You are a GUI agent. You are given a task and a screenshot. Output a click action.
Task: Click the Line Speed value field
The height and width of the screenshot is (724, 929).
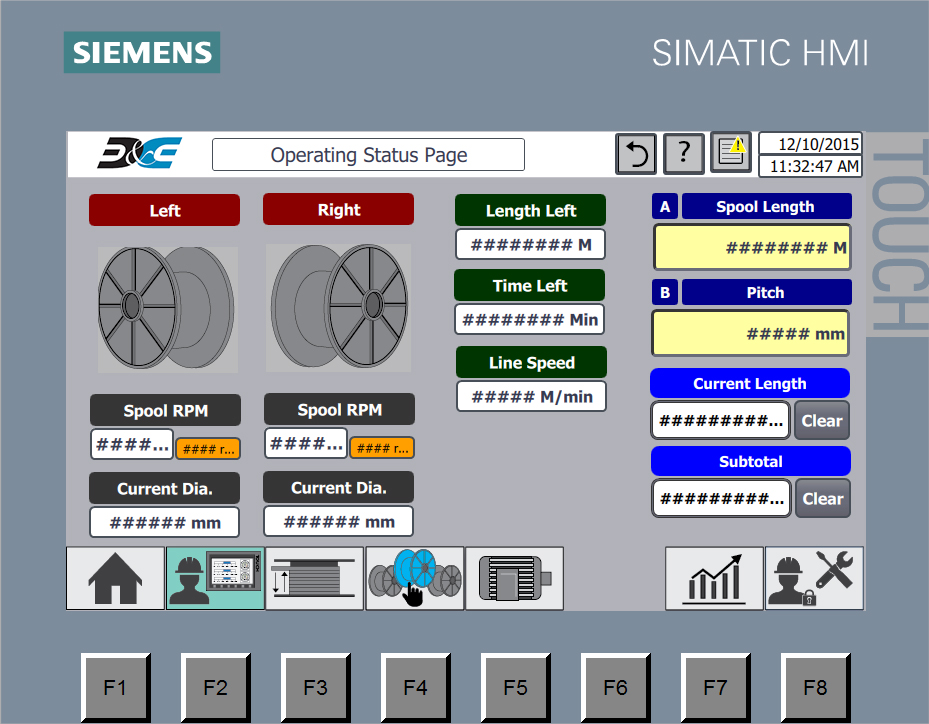pyautogui.click(x=531, y=396)
